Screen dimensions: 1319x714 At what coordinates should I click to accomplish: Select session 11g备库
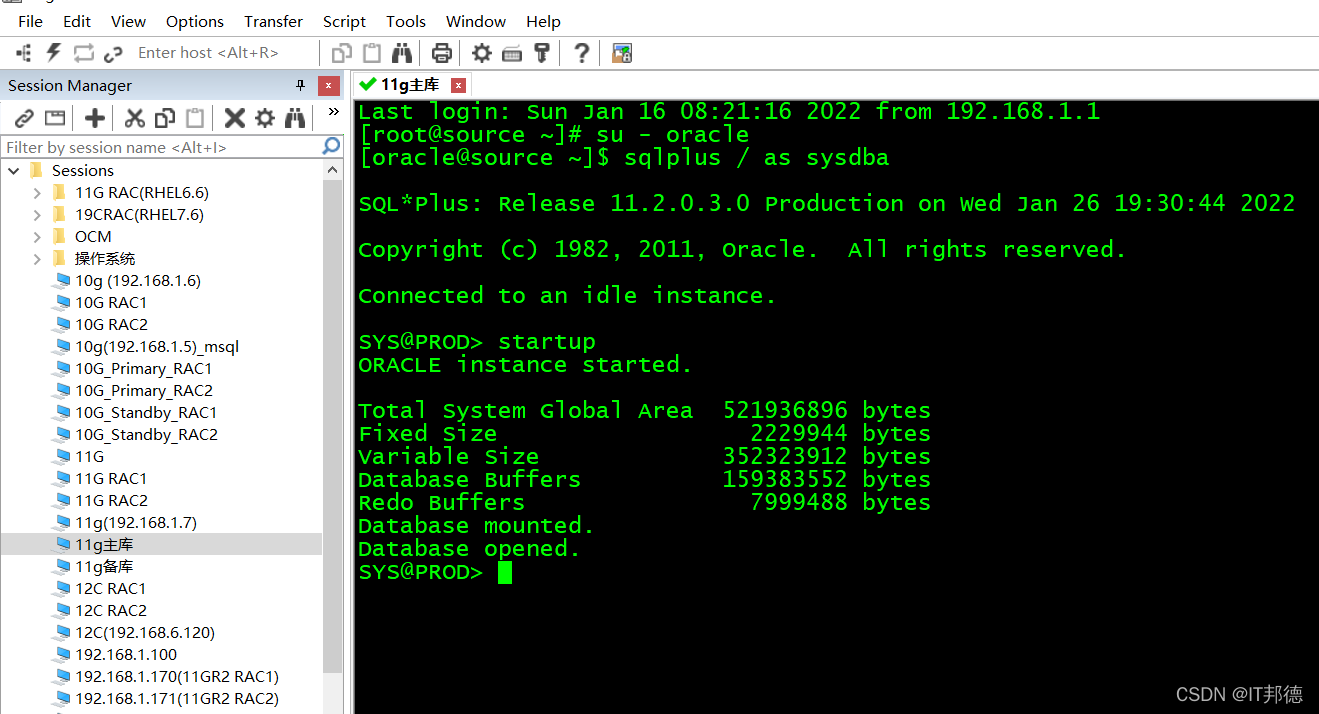click(x=104, y=566)
